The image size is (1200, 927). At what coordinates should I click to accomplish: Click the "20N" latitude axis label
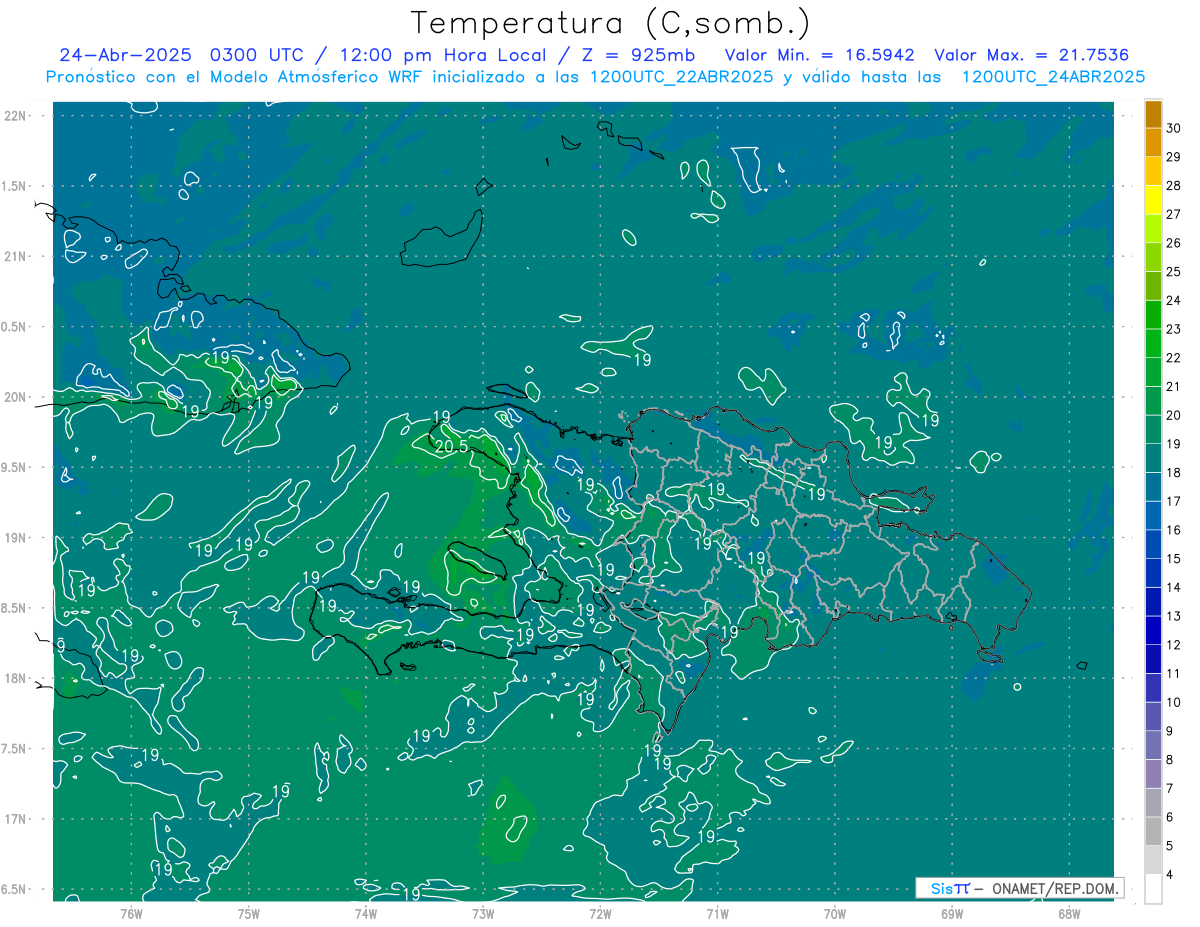click(x=16, y=397)
